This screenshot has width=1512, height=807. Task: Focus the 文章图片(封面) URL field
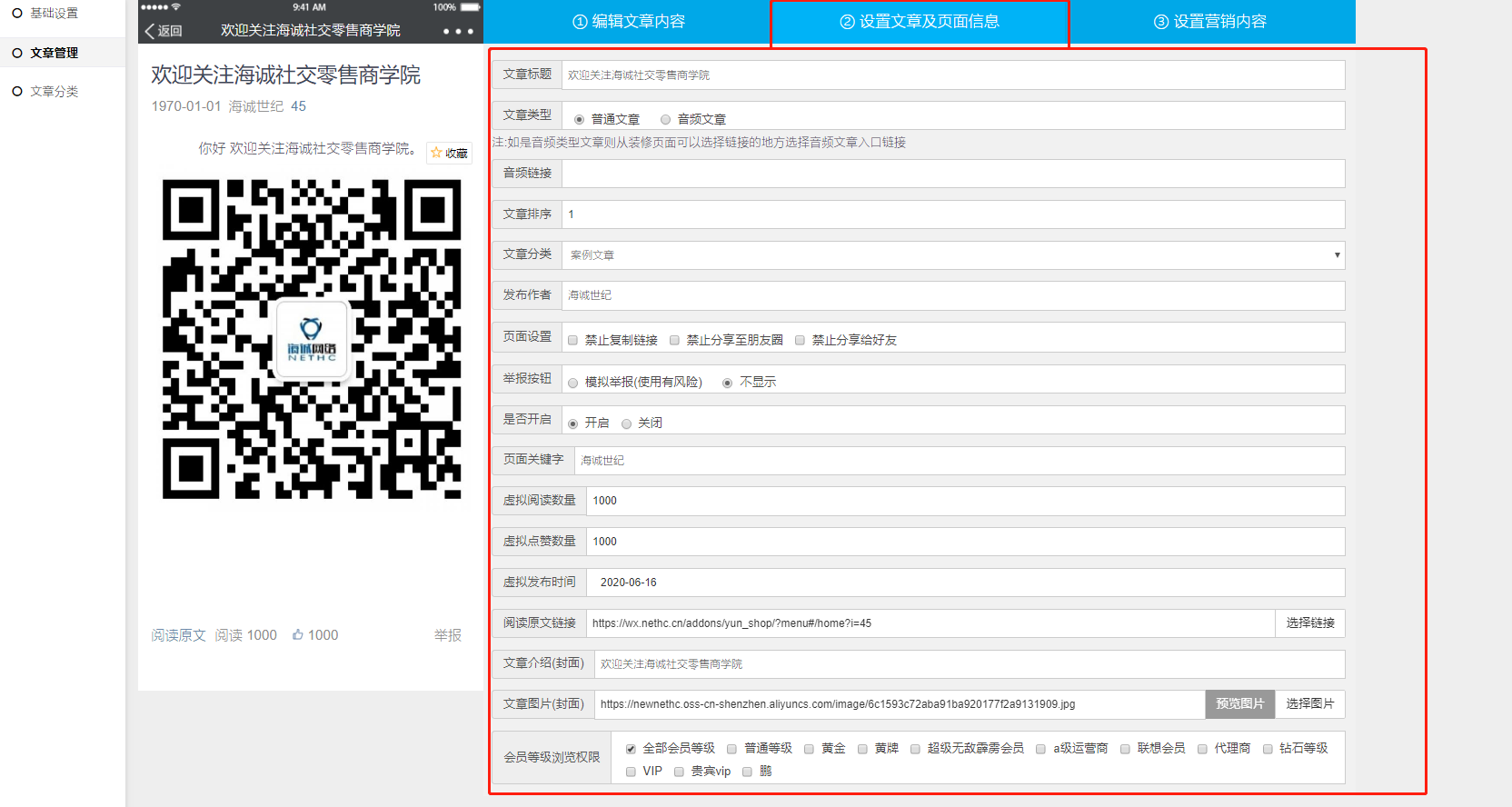pyautogui.click(x=900, y=704)
